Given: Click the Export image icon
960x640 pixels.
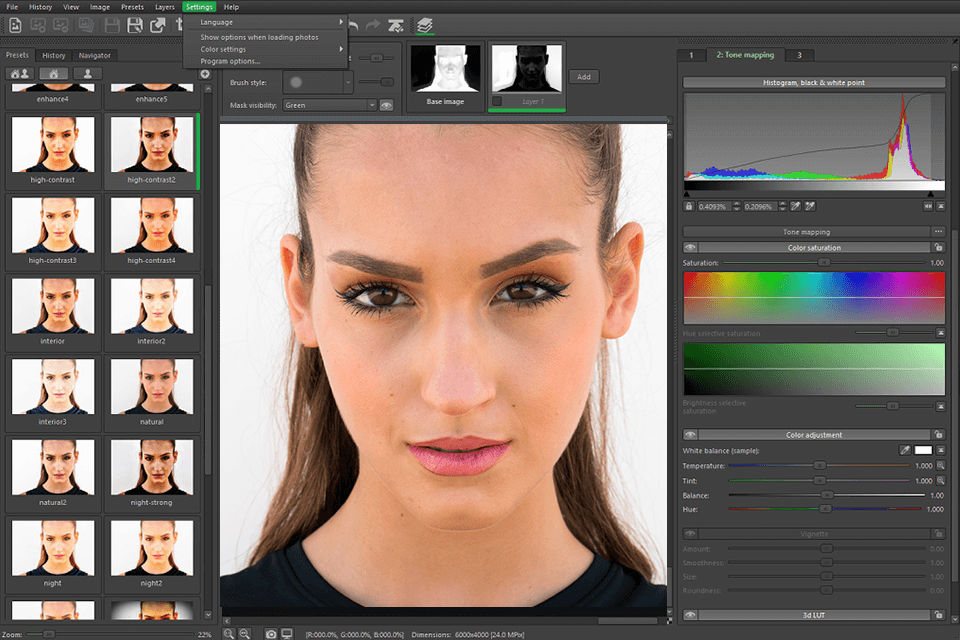Looking at the screenshot, I should coord(157,27).
